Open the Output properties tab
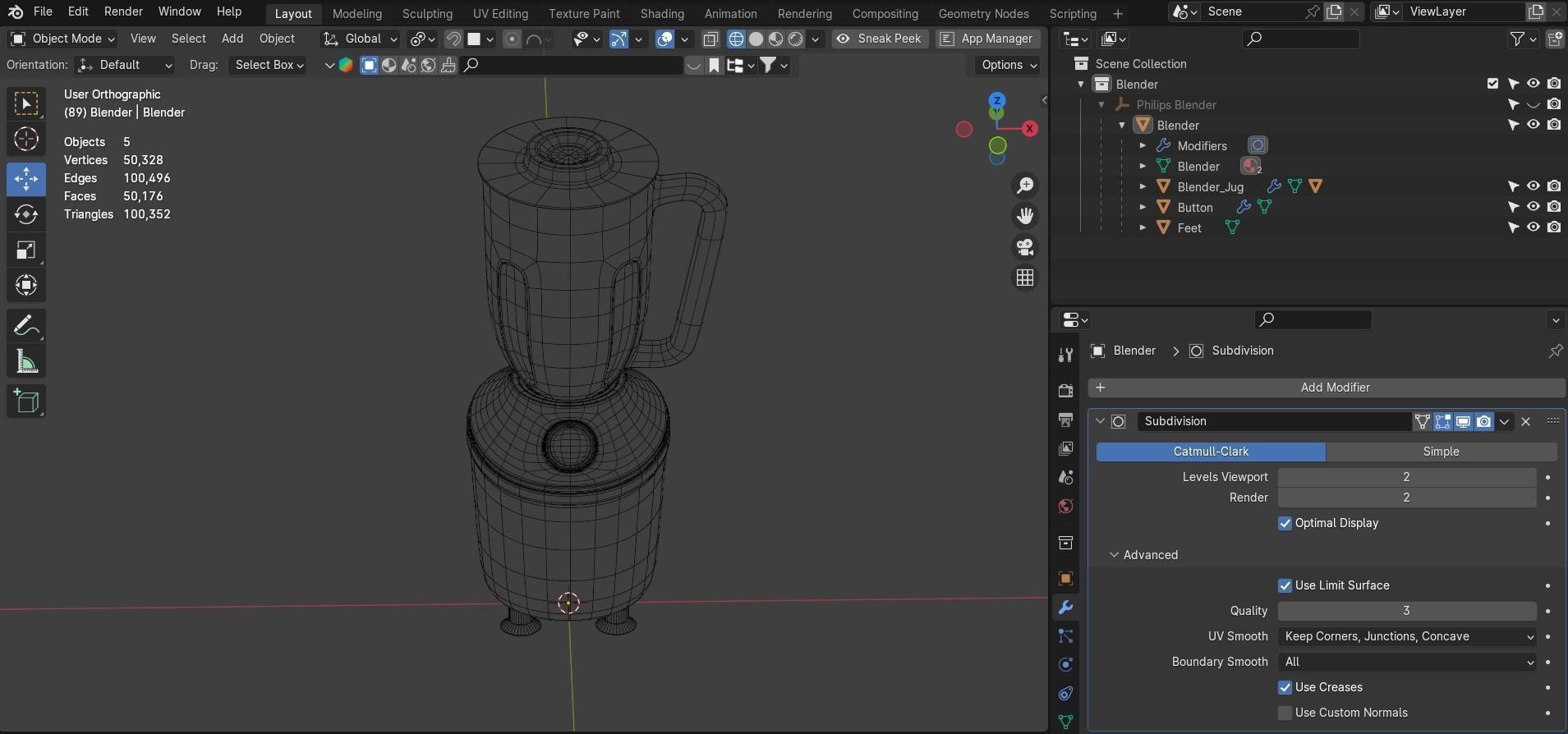Image resolution: width=1568 pixels, height=734 pixels. click(1065, 420)
